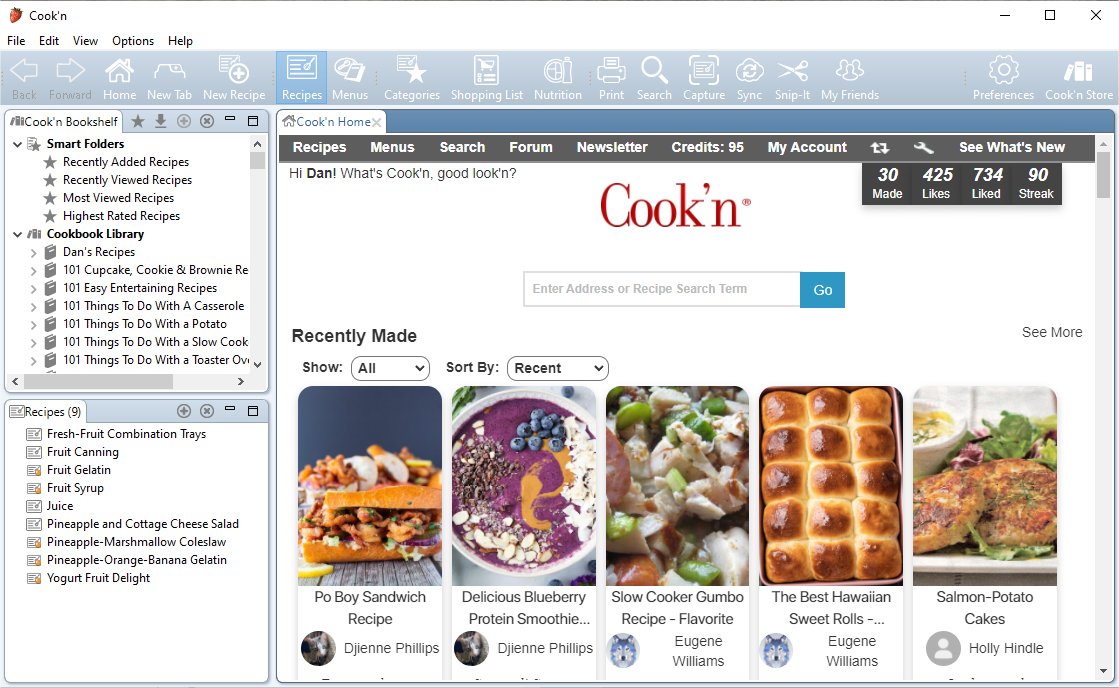The image size is (1119, 688).
Task: Open the Options menu
Action: click(133, 41)
